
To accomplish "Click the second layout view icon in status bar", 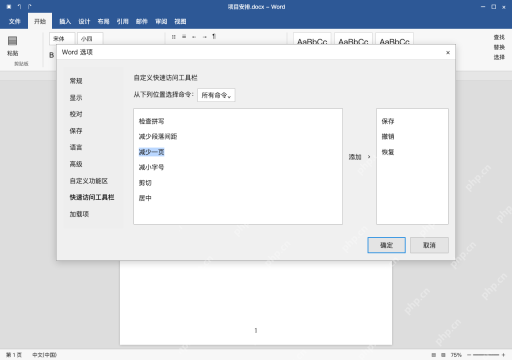I will tap(443, 355).
